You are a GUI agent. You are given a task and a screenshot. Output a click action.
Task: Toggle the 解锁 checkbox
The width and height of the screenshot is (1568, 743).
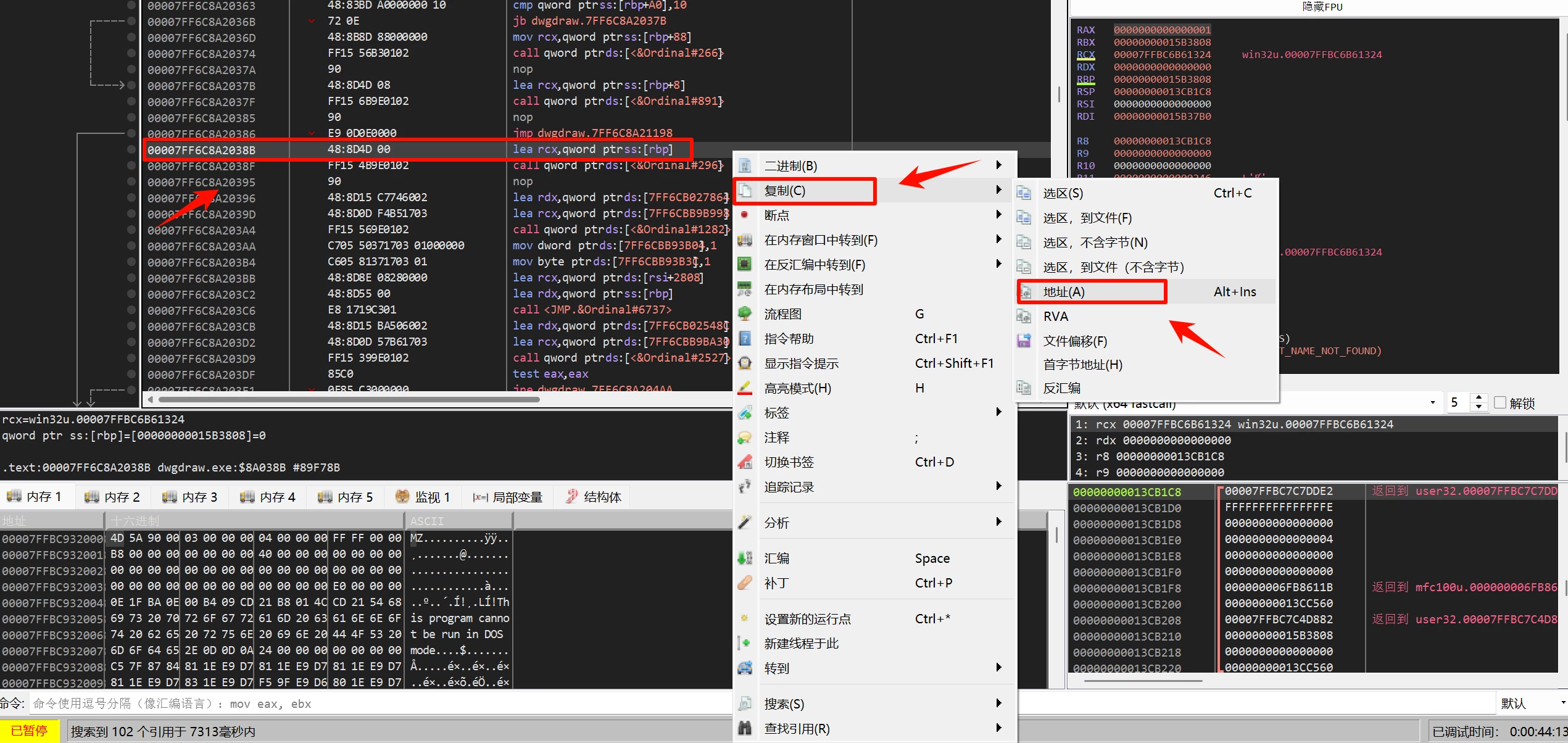point(1501,403)
